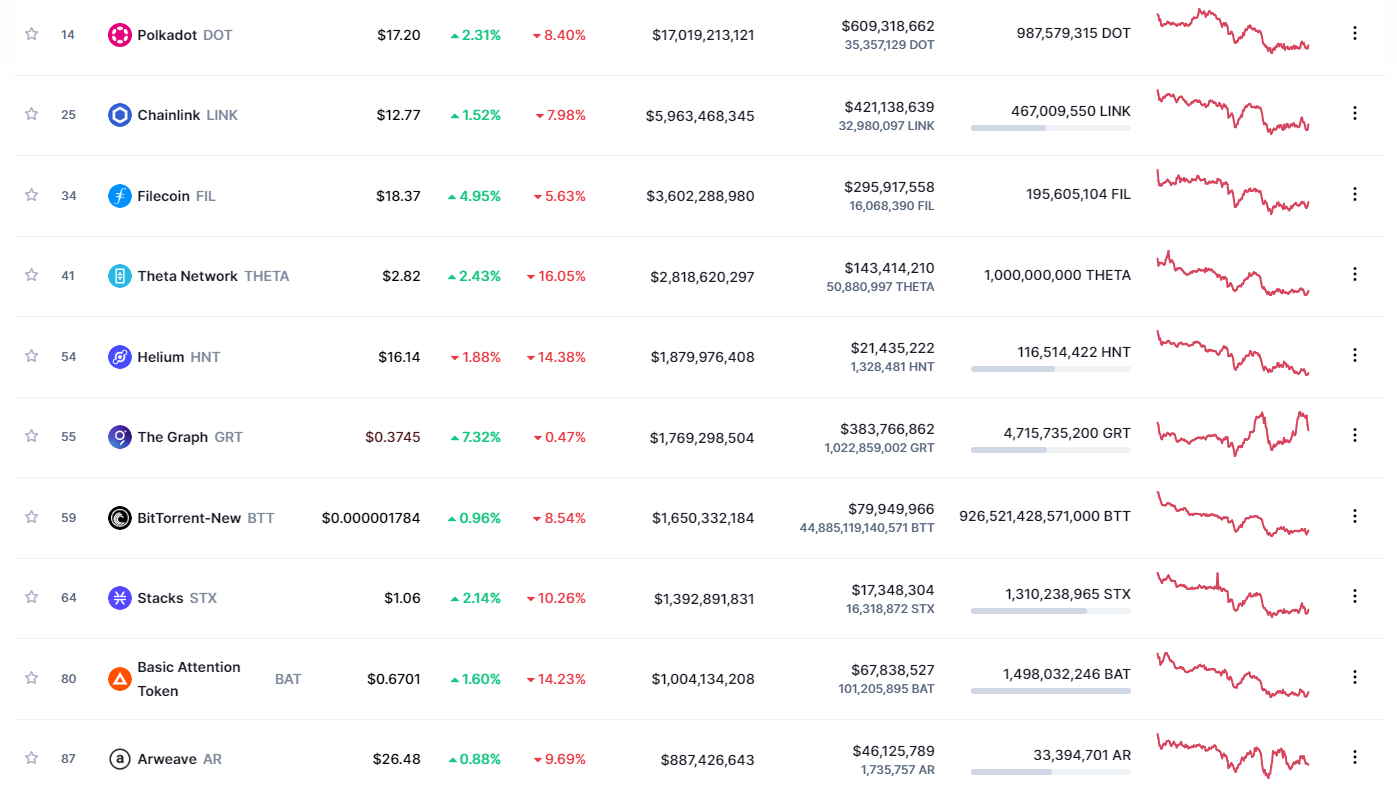The height and width of the screenshot is (792, 1397).
Task: Click the Polkadot coin logo icon
Action: pos(120,35)
